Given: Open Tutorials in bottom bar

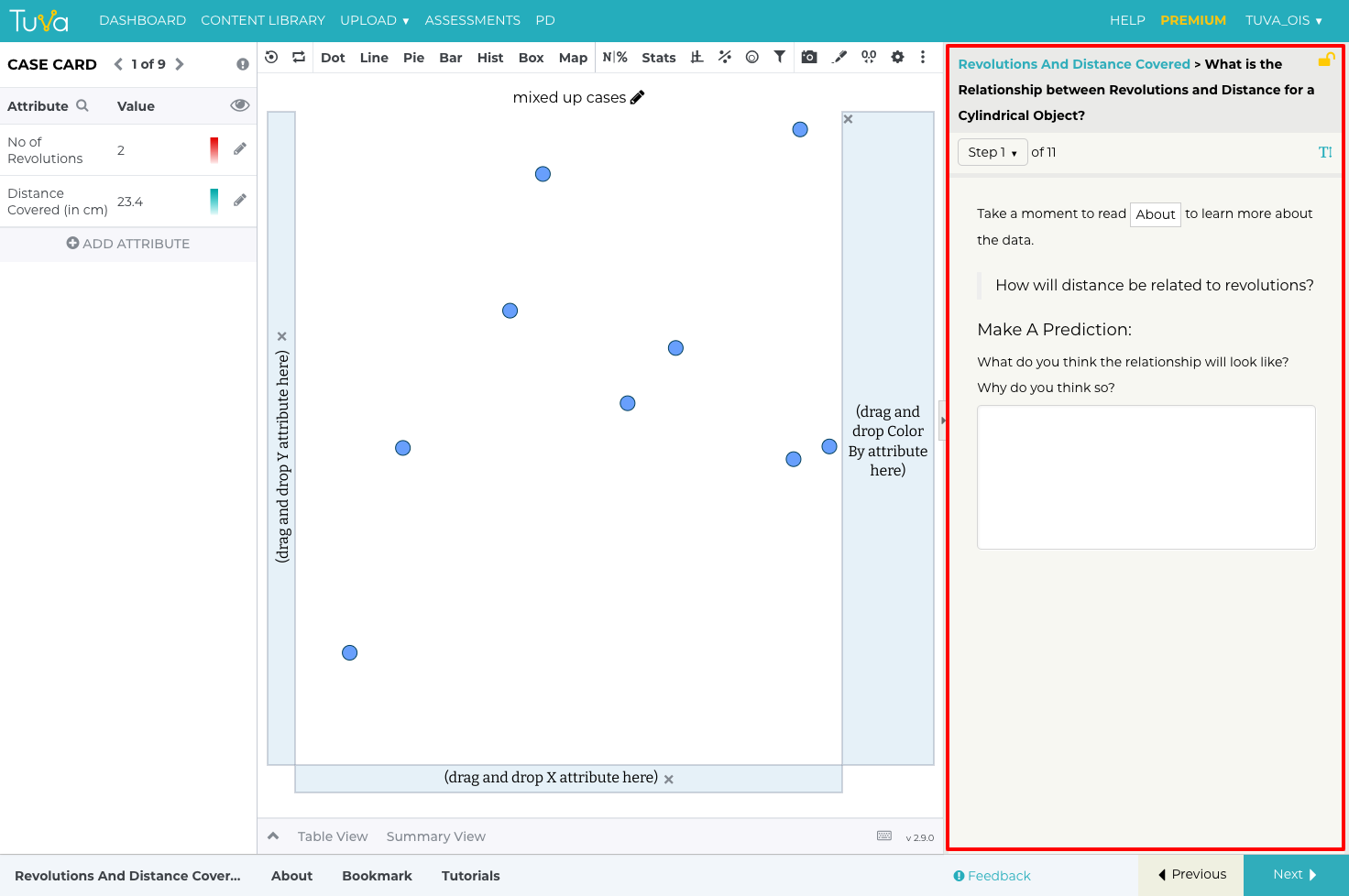Looking at the screenshot, I should click(x=470, y=876).
